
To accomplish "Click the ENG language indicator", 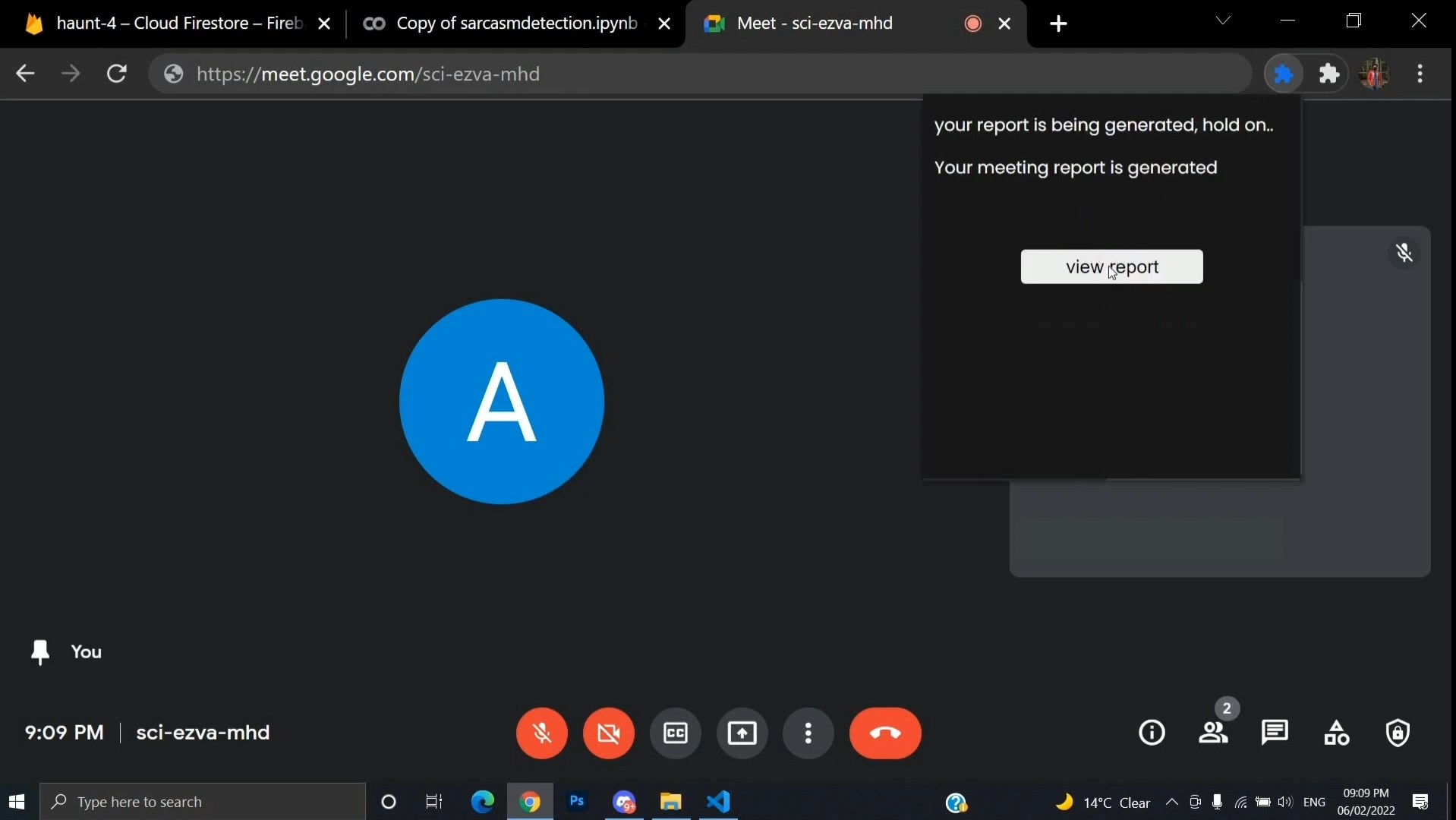I will [1315, 802].
